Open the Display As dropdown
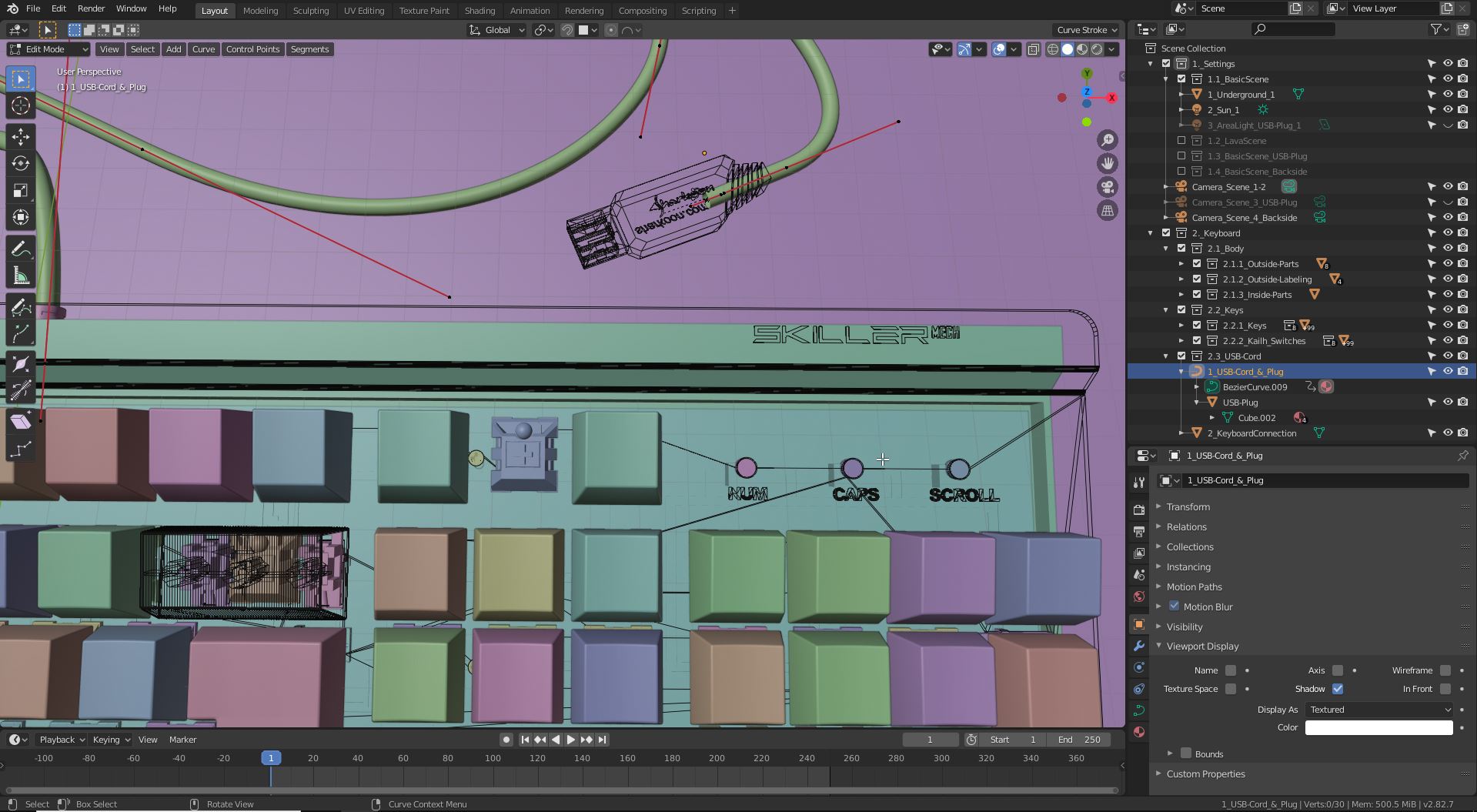Screen dimensions: 1477x812 pyautogui.click(x=1378, y=710)
